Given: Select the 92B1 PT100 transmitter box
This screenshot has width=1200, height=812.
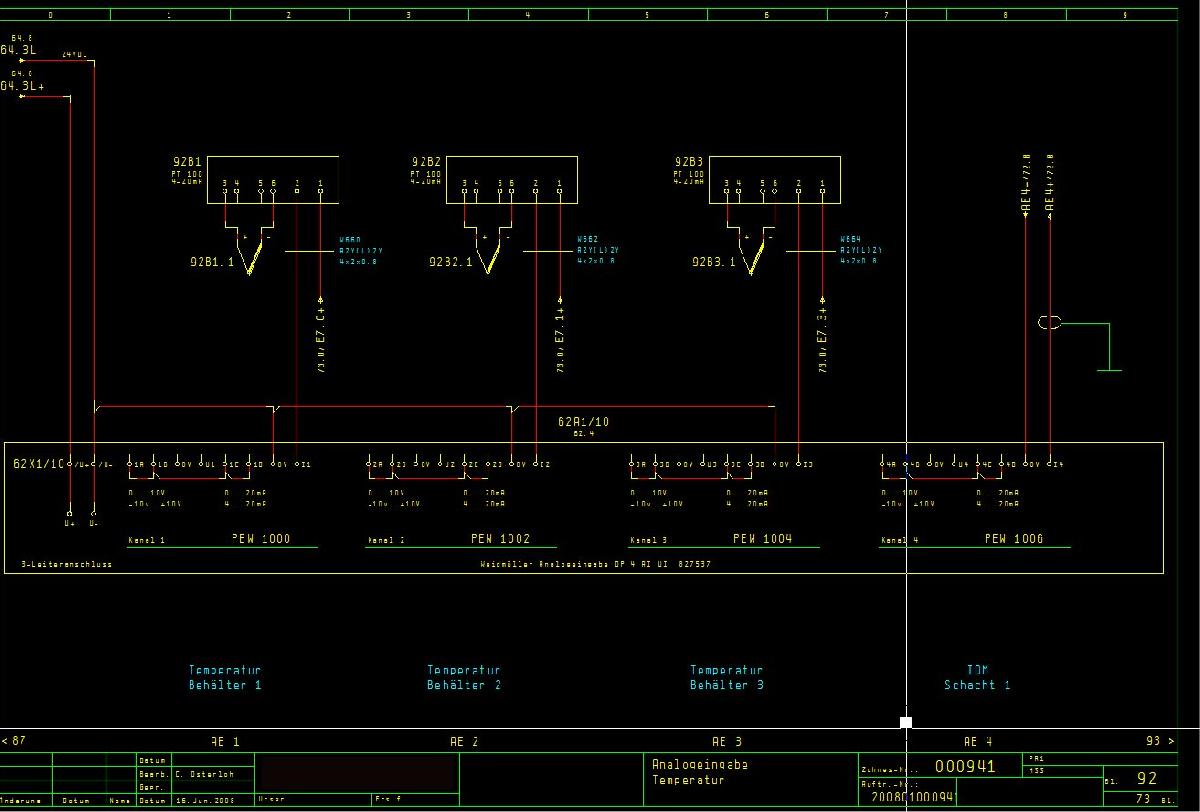Looking at the screenshot, I should [x=272, y=180].
